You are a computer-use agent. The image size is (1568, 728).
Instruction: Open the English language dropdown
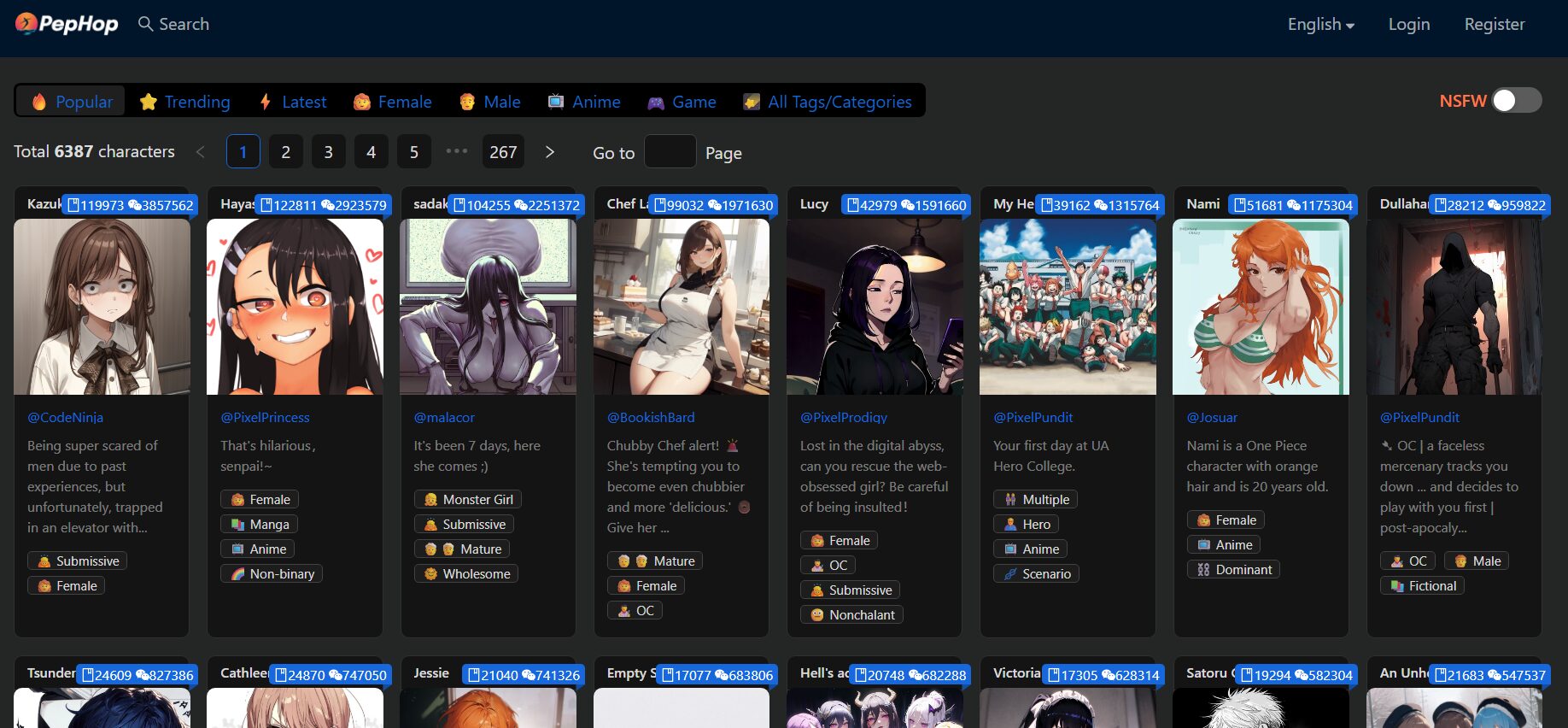coord(1320,25)
